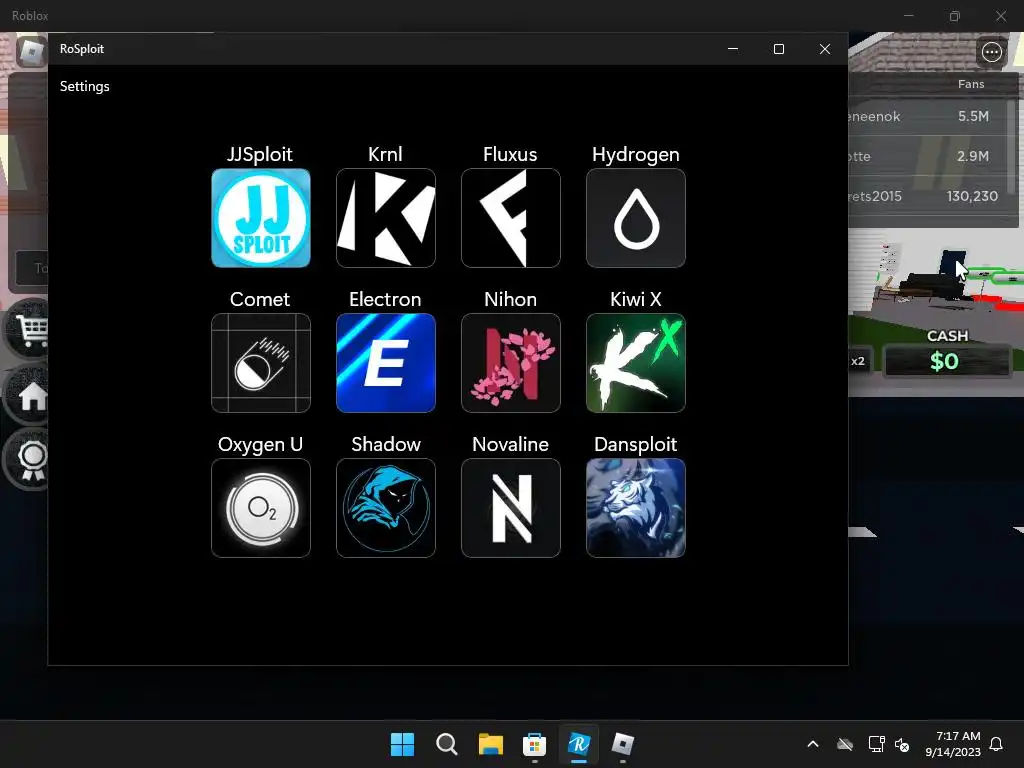
Task: Click the Roblox logo menu button
Action: pyautogui.click(x=31, y=51)
